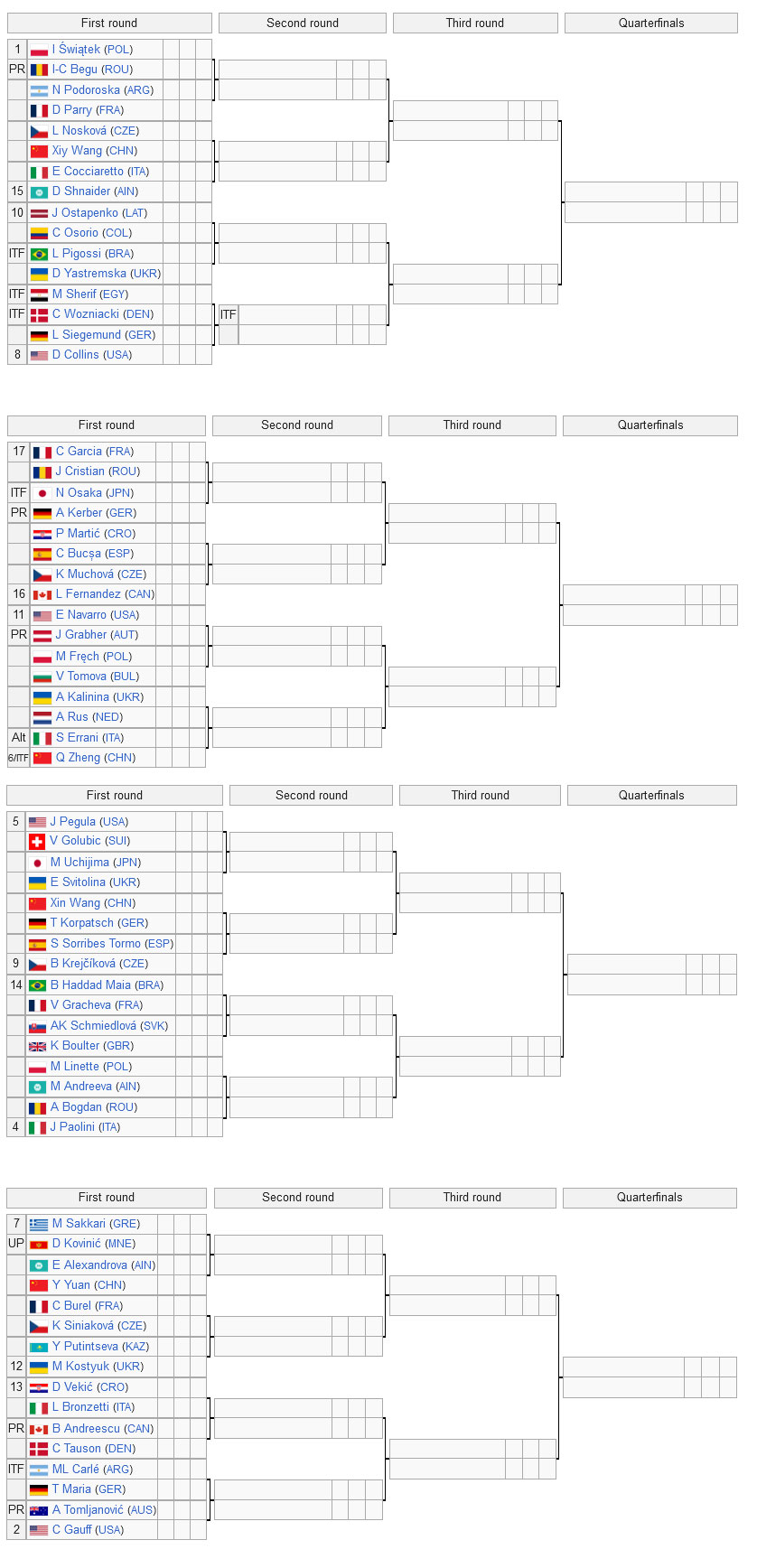Viewport: 757px width, 1568px height.
Task: Click the ITF cell in second round bracket
Action: point(228,314)
